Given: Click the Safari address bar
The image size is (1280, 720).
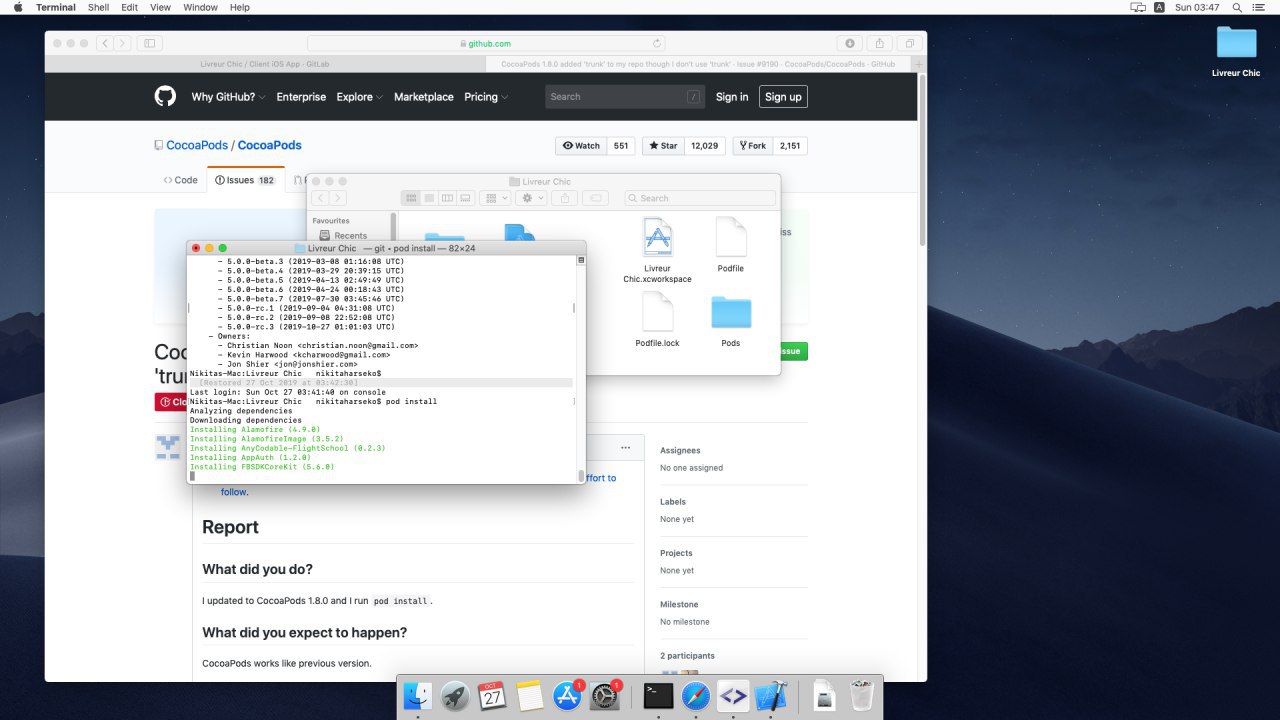Looking at the screenshot, I should point(487,43).
